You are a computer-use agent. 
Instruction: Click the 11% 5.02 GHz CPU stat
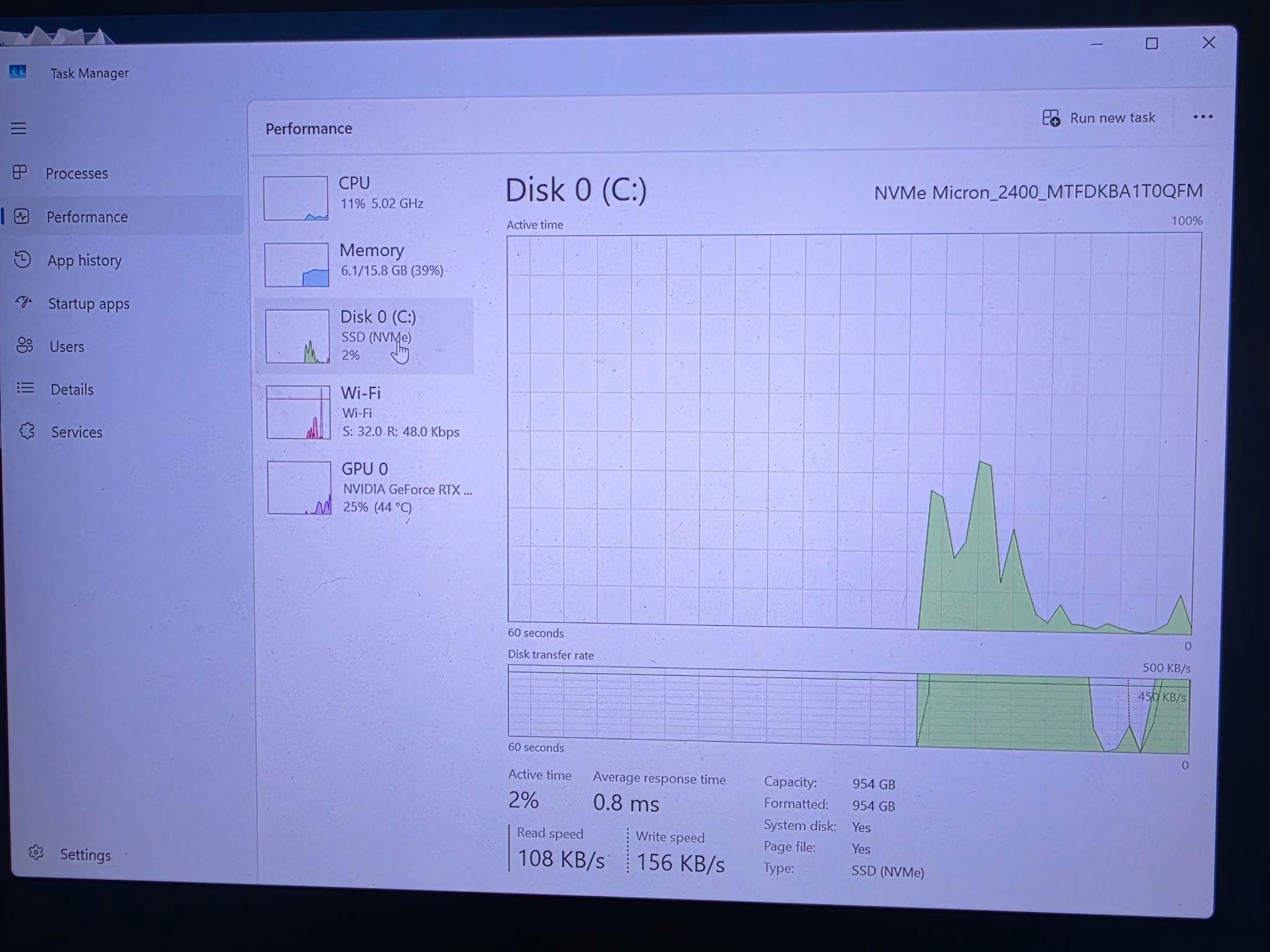click(382, 204)
